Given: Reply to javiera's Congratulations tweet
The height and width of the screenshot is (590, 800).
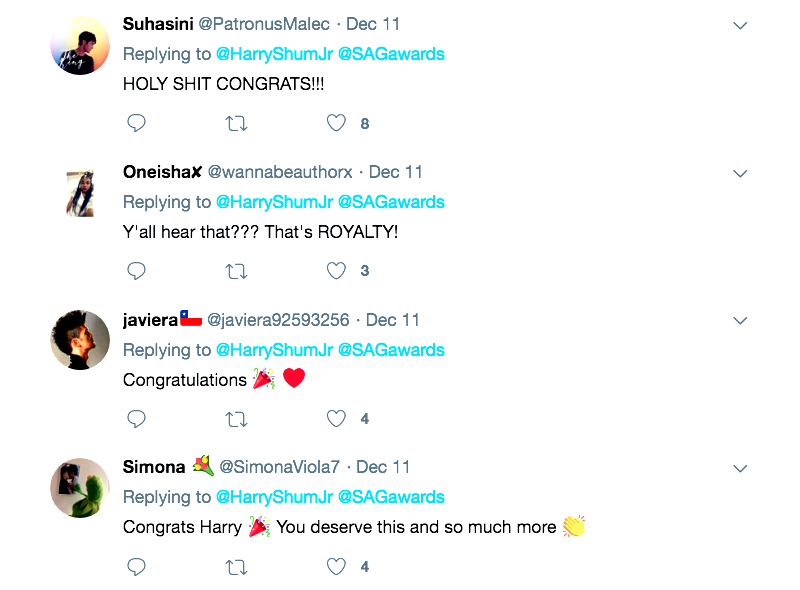Looking at the screenshot, I should coord(137,418).
